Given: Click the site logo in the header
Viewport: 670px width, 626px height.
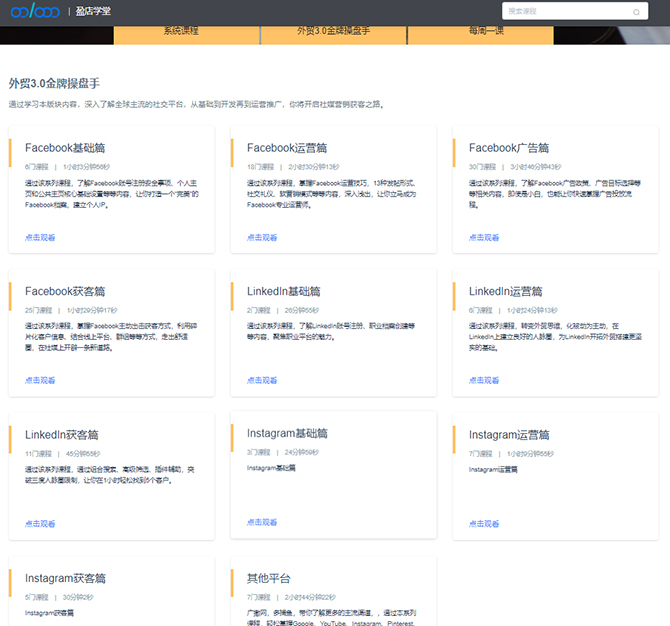Looking at the screenshot, I should point(35,11).
